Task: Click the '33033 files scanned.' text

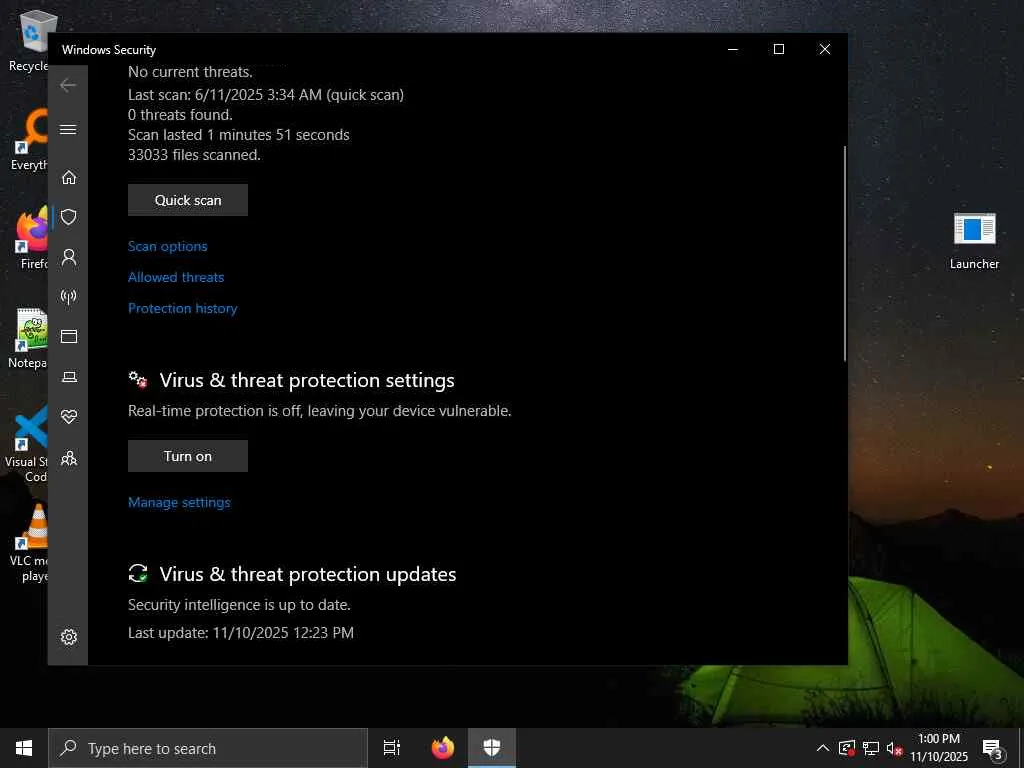Action: (x=195, y=155)
